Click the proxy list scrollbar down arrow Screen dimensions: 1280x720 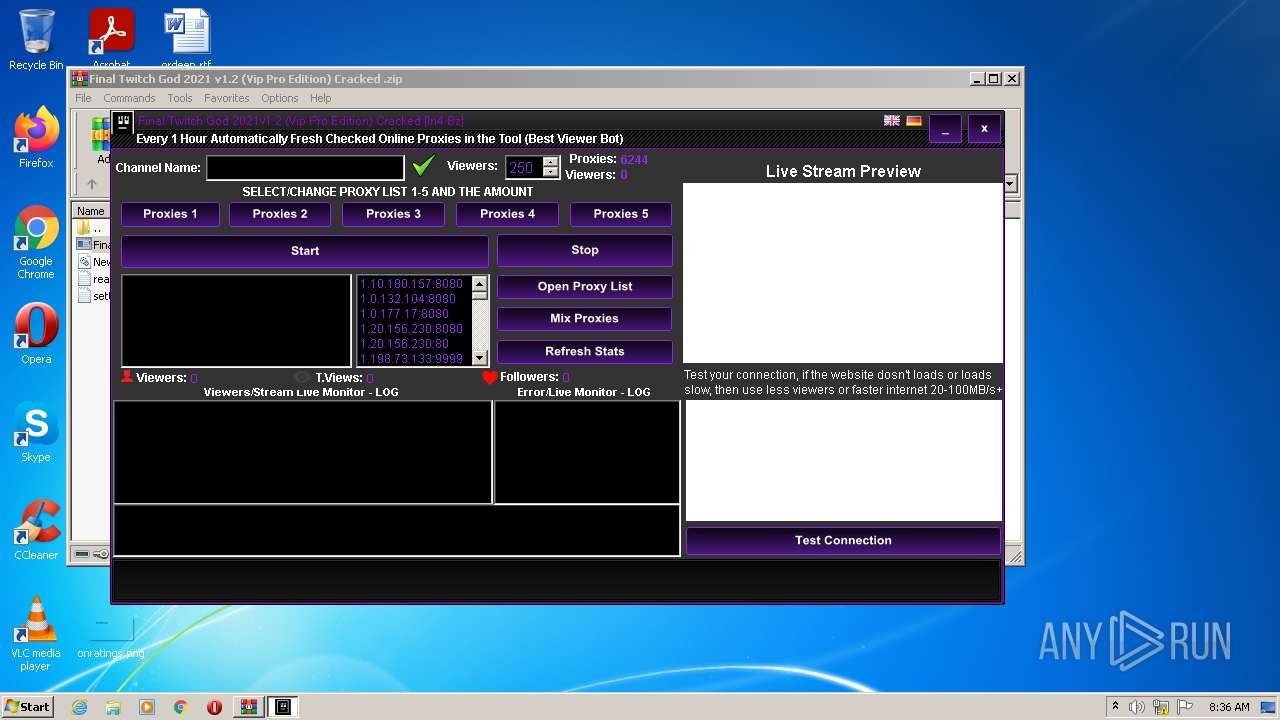pyautogui.click(x=480, y=358)
